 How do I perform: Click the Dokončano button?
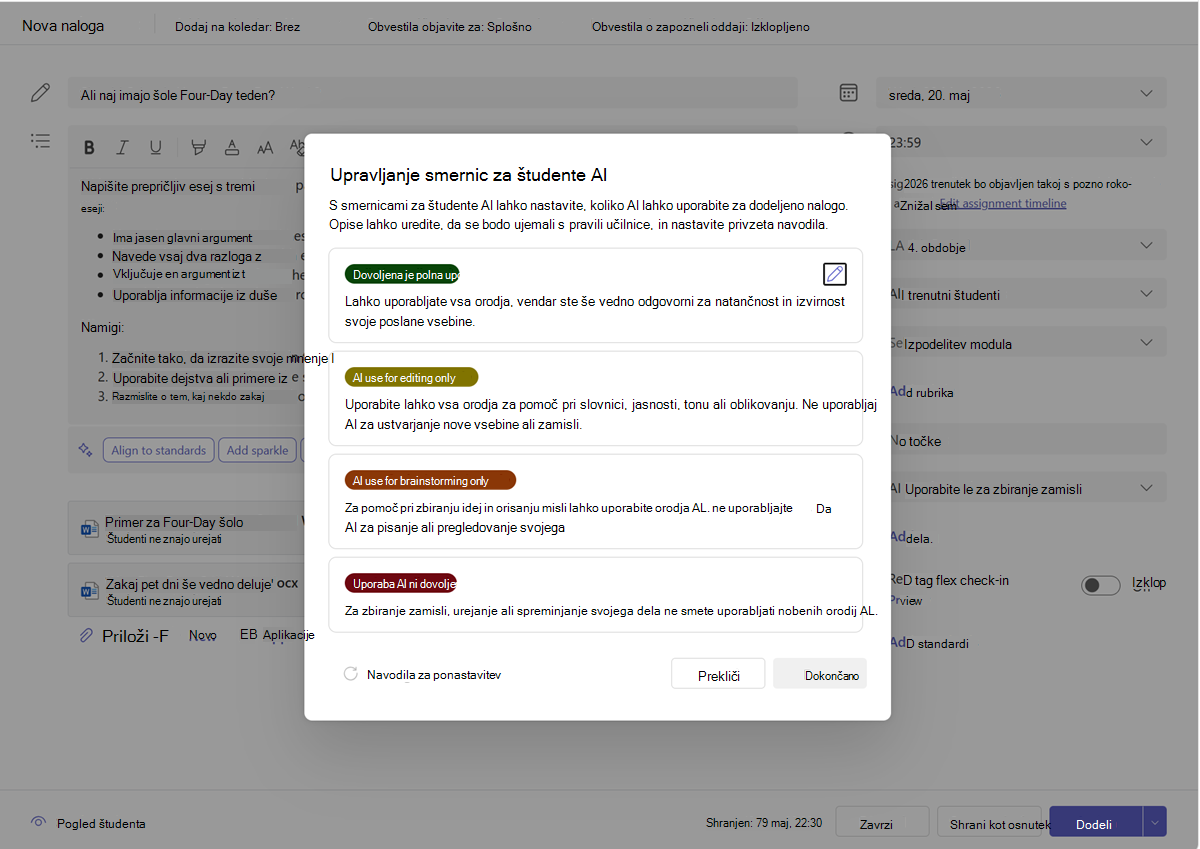point(820,675)
